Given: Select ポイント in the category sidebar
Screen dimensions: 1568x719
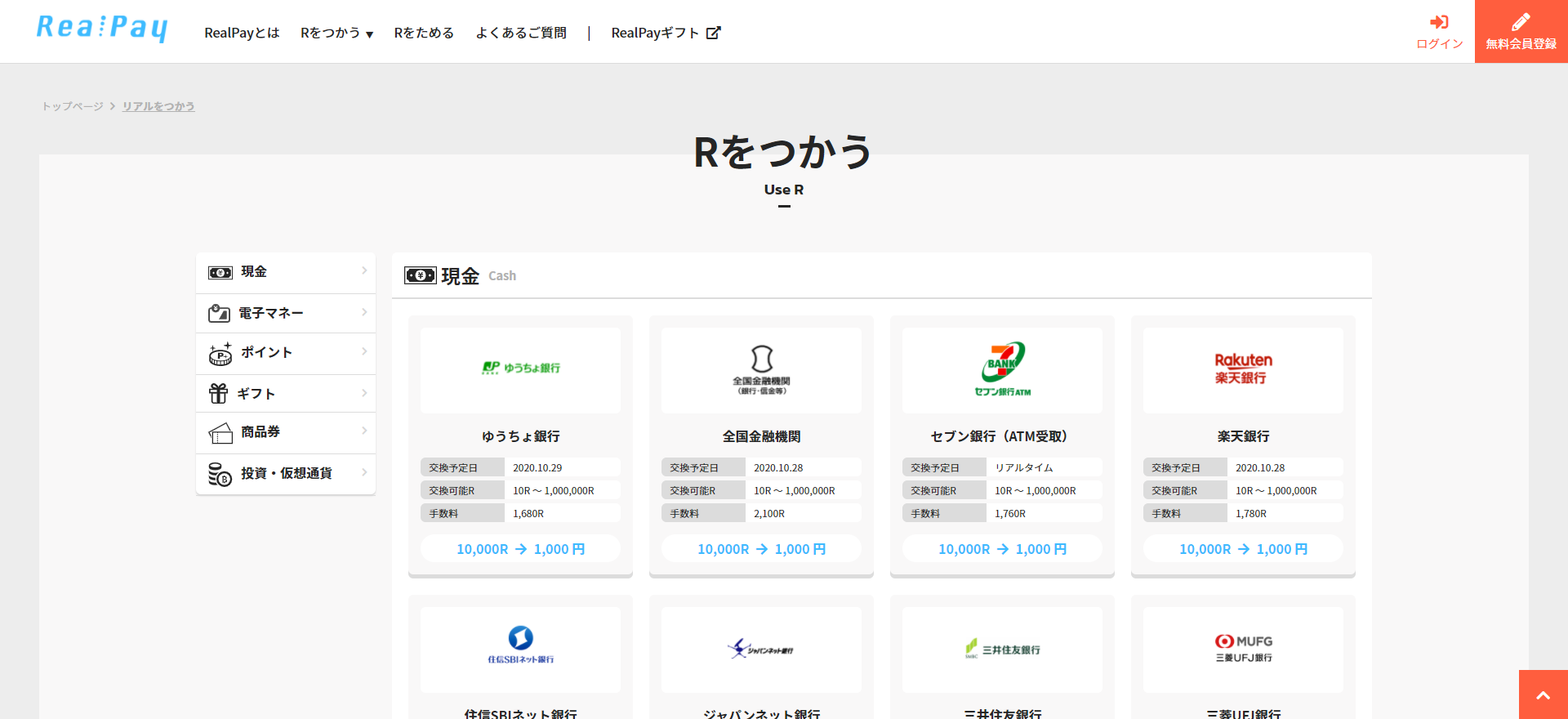Looking at the screenshot, I should 286,353.
